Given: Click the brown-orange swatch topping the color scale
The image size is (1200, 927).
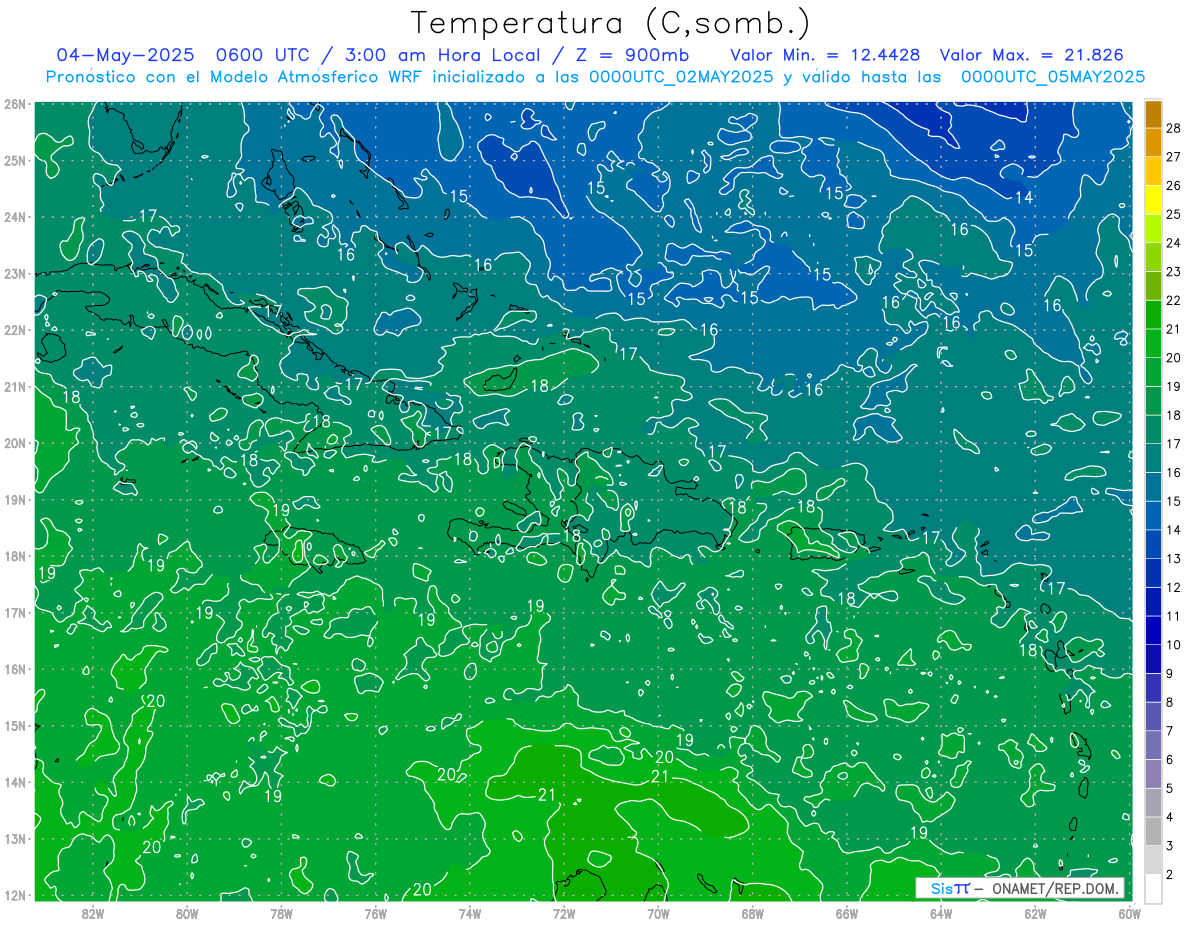Looking at the screenshot, I should click(1154, 114).
